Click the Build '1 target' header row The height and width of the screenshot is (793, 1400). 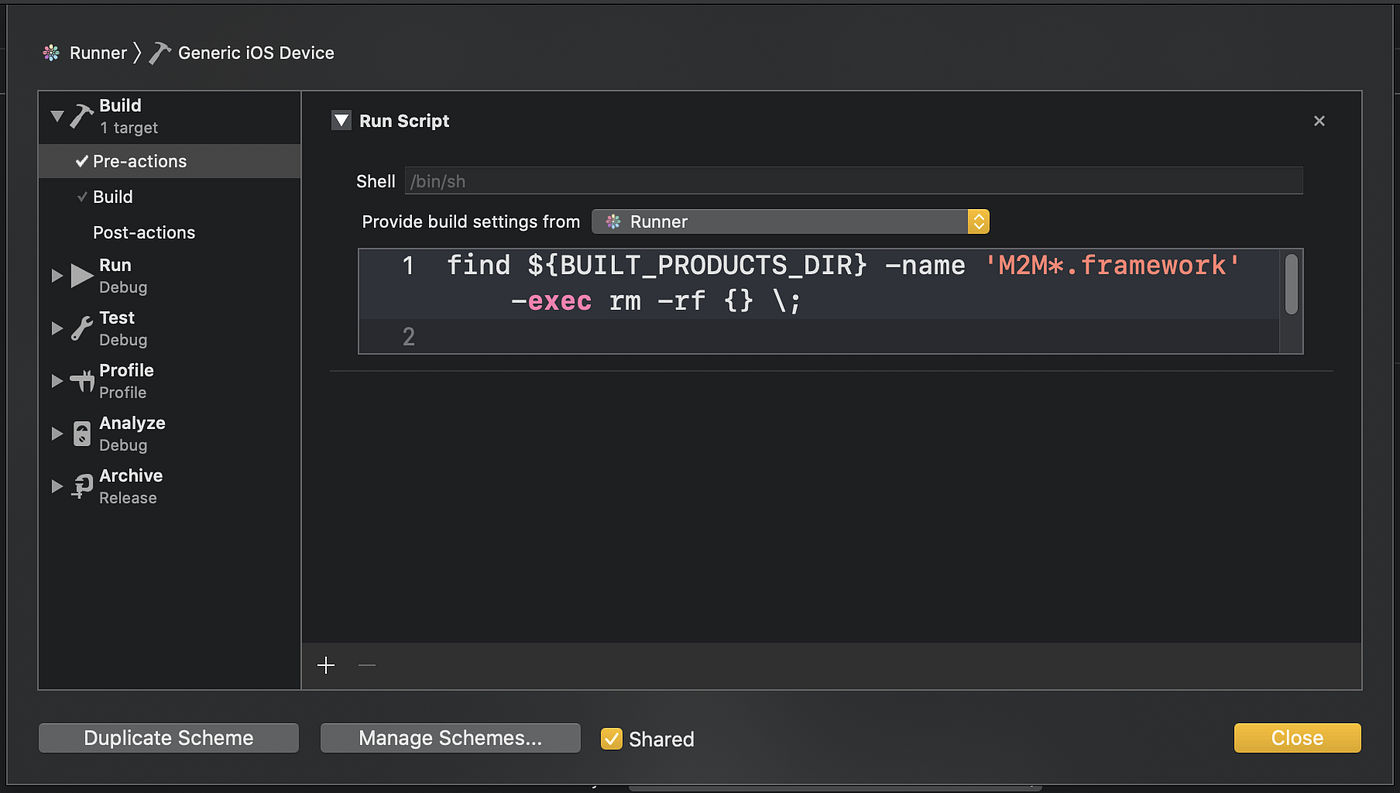pyautogui.click(x=170, y=116)
